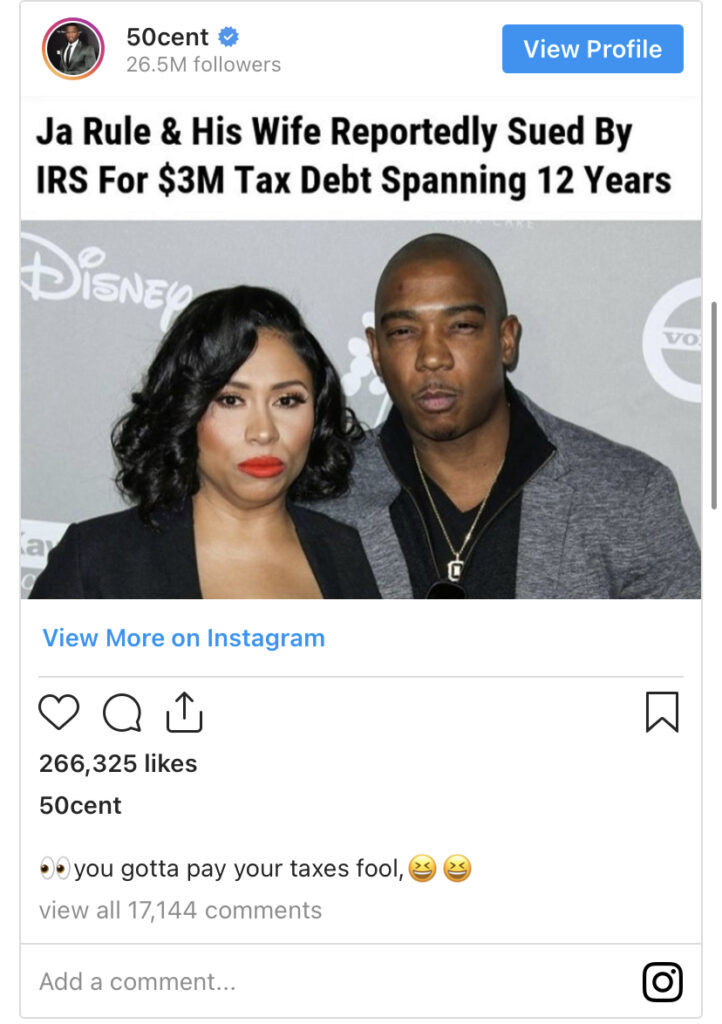Click the Ja Rule couple photo

360,409
